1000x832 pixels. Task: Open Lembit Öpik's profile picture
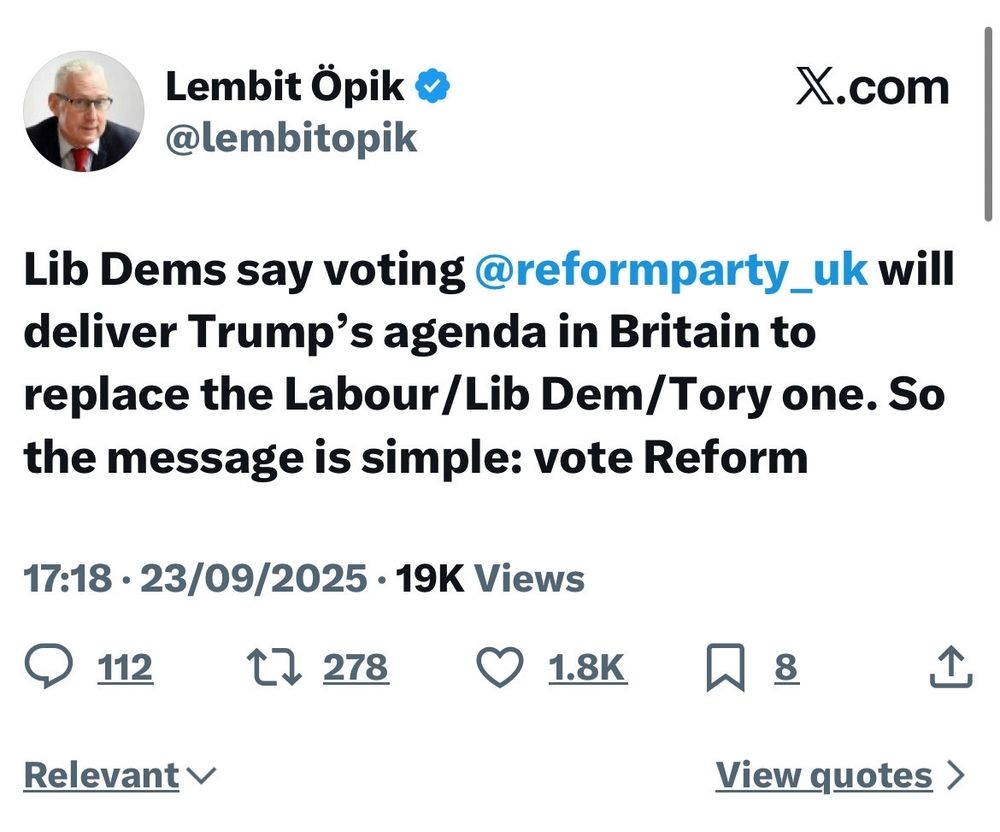84,112
